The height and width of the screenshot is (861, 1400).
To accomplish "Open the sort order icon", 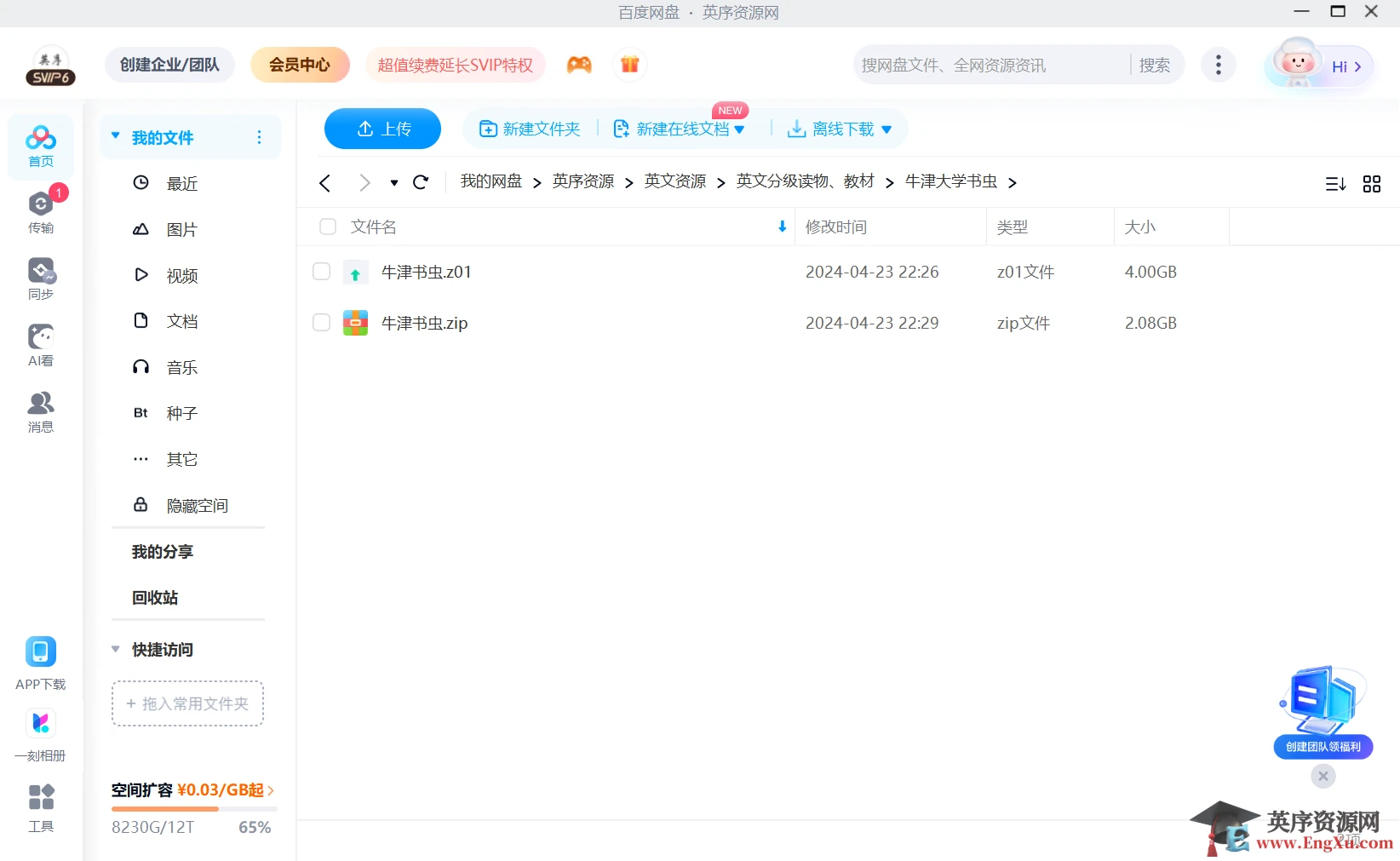I will 1335,184.
